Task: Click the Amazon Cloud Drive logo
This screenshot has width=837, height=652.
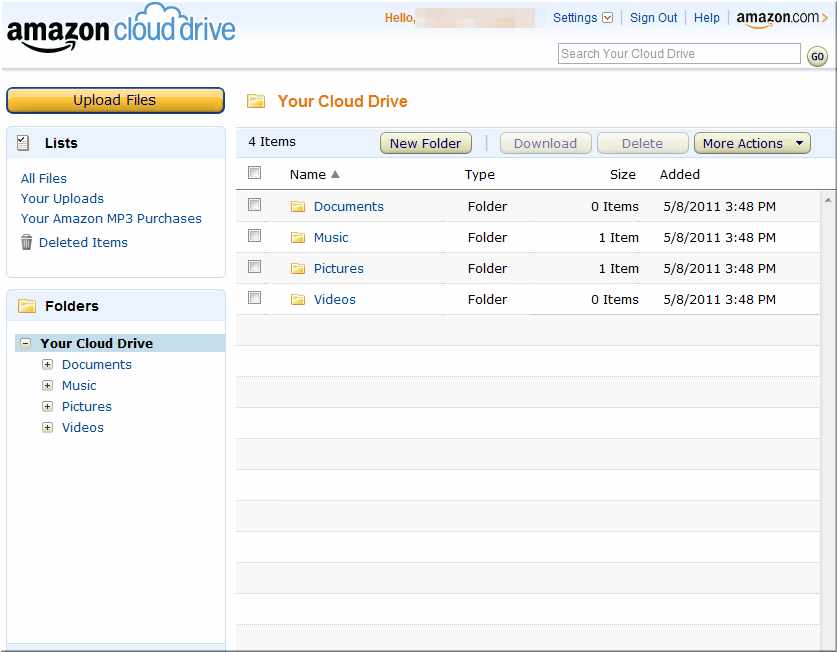Action: point(121,28)
